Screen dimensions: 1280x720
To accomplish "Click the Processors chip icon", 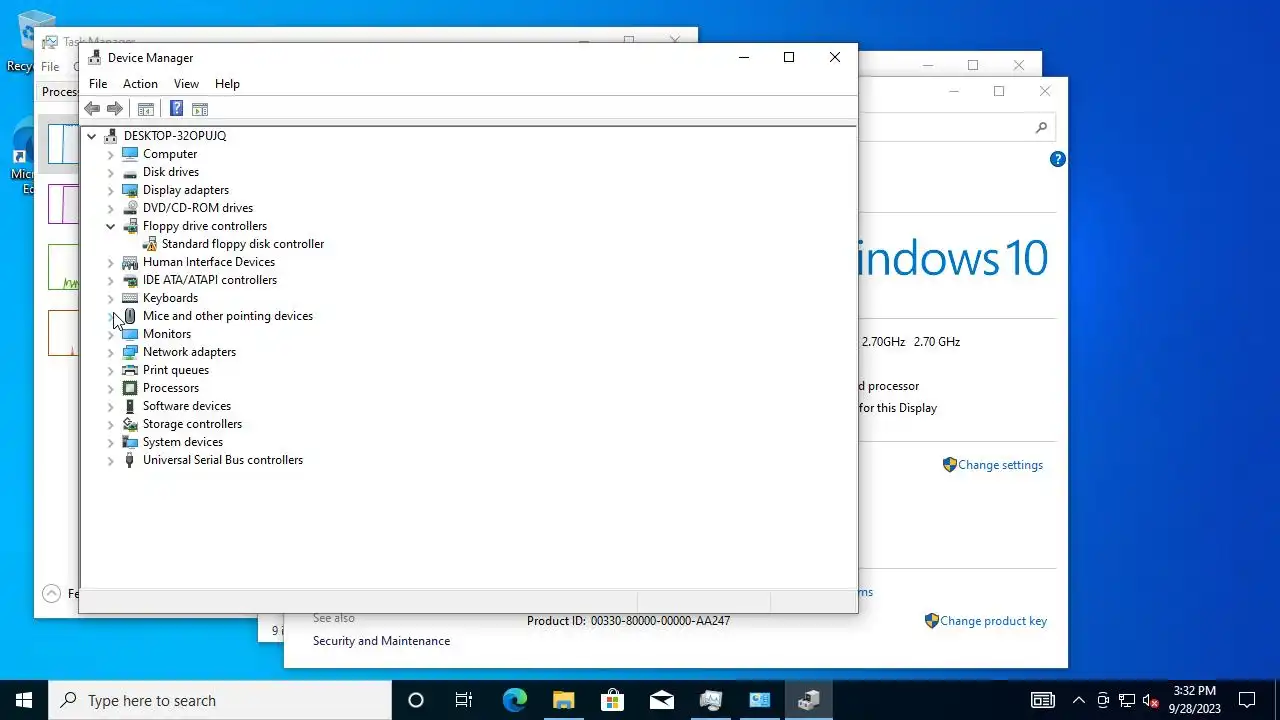I will coord(130,388).
